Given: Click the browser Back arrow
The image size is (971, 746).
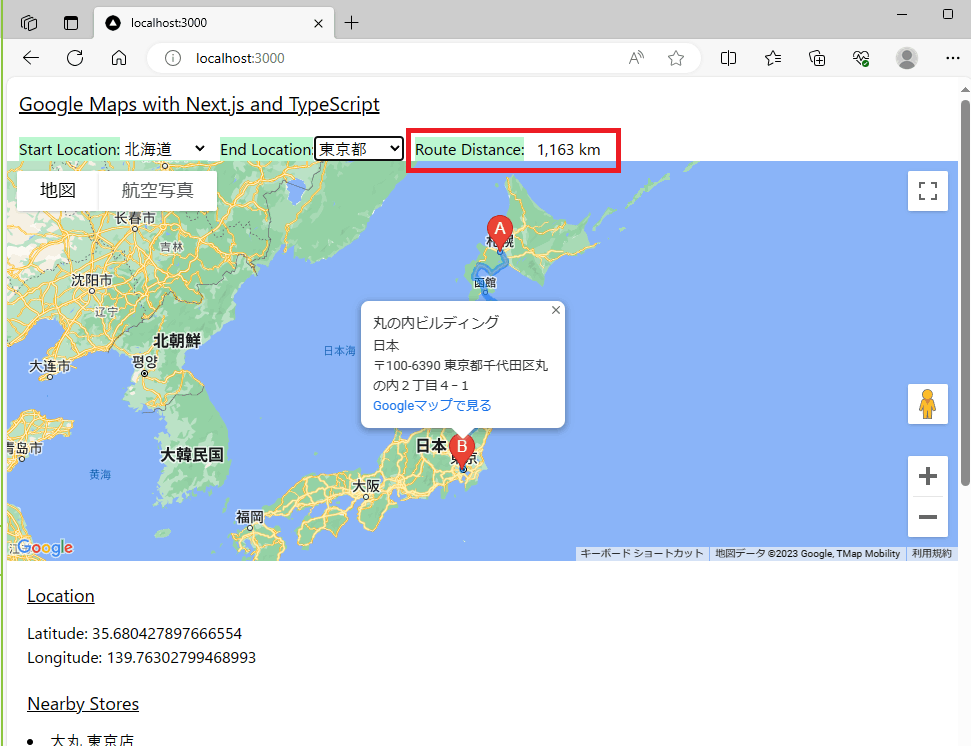Looking at the screenshot, I should (30, 58).
